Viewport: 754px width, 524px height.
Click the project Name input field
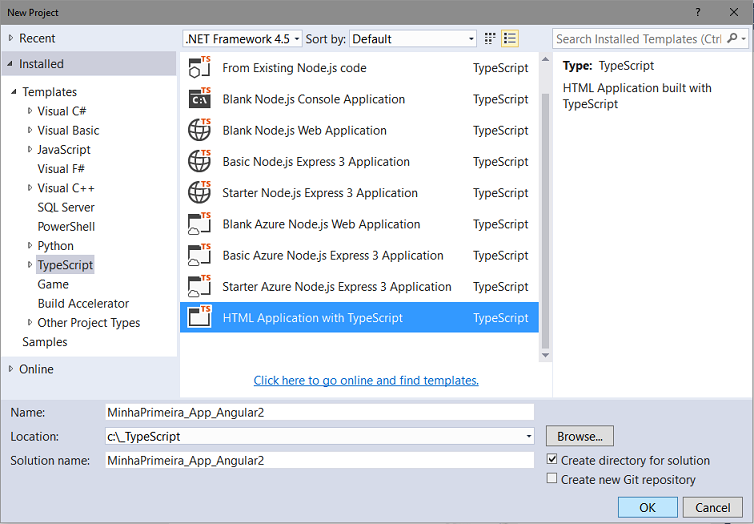(319, 412)
